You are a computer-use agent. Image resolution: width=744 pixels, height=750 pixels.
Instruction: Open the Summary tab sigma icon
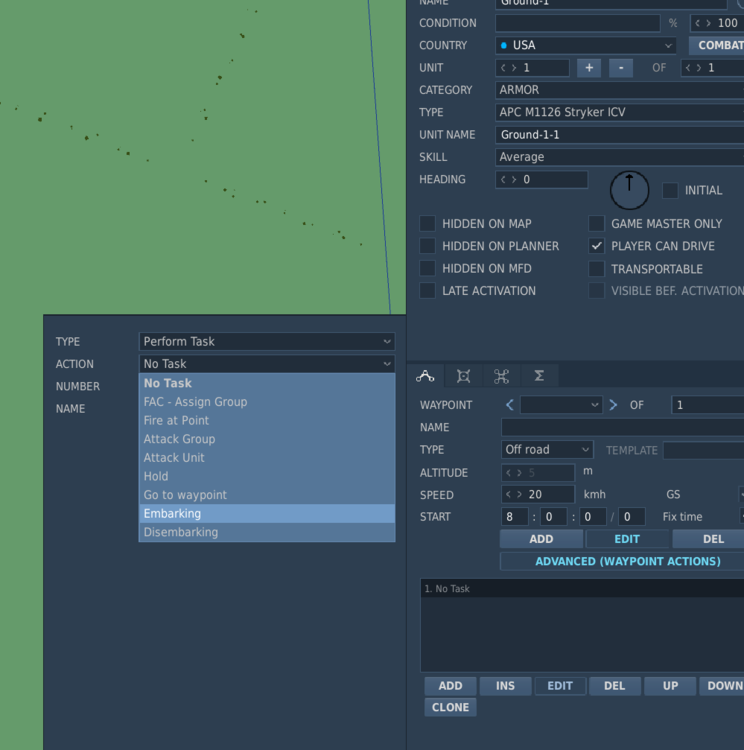pos(539,376)
